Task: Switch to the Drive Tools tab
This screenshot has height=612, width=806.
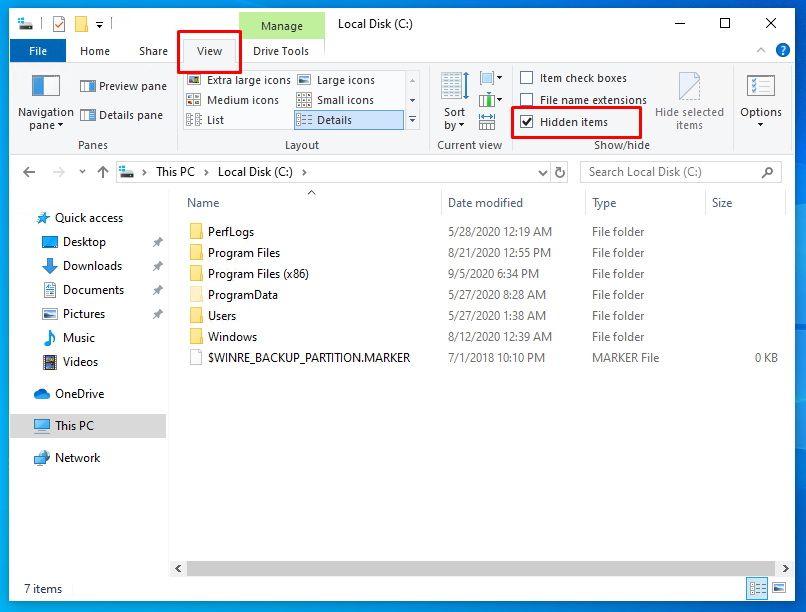Action: (x=281, y=51)
